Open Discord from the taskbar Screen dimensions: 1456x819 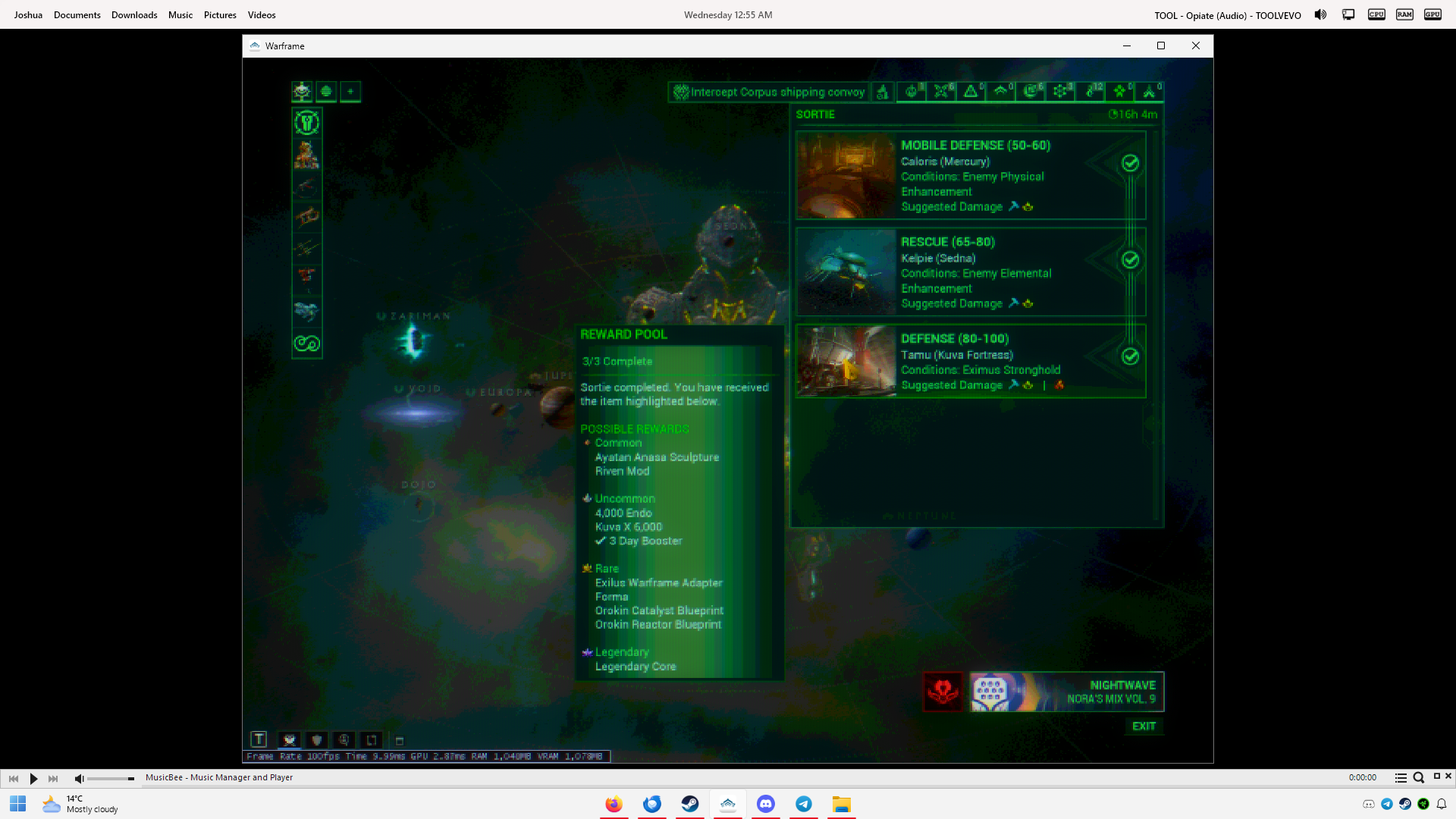click(766, 804)
